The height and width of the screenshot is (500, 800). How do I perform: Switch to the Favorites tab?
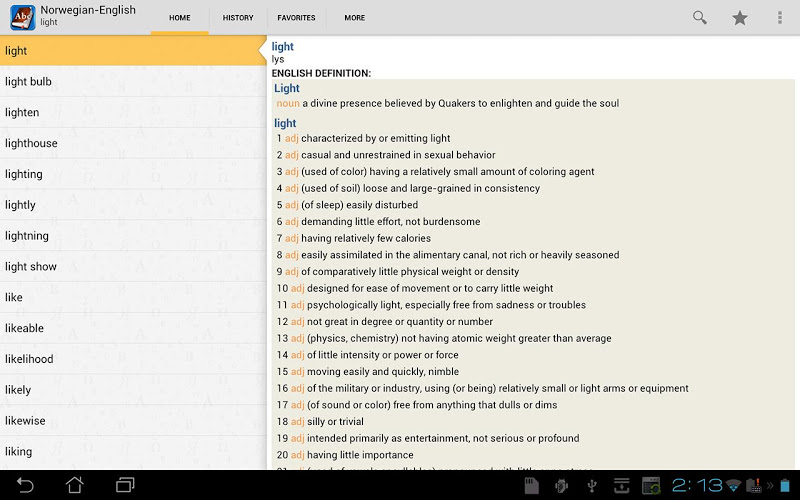pos(296,18)
